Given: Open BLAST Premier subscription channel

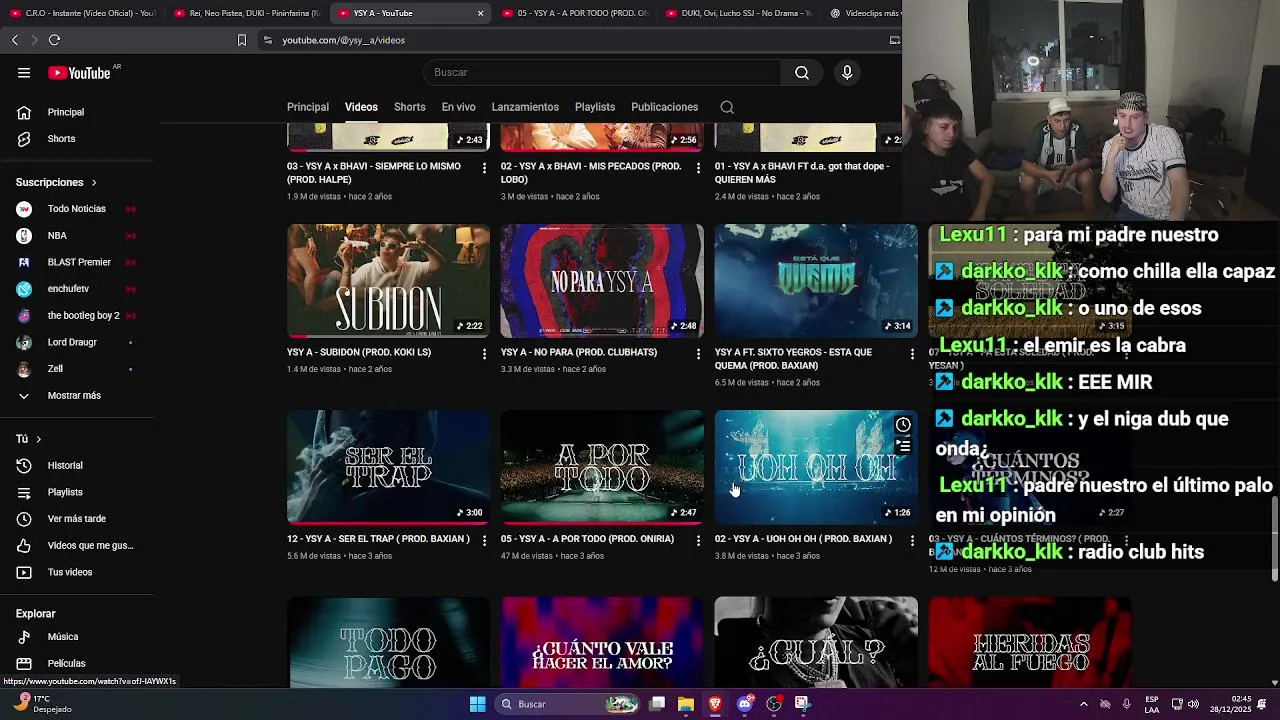Looking at the screenshot, I should click(77, 262).
